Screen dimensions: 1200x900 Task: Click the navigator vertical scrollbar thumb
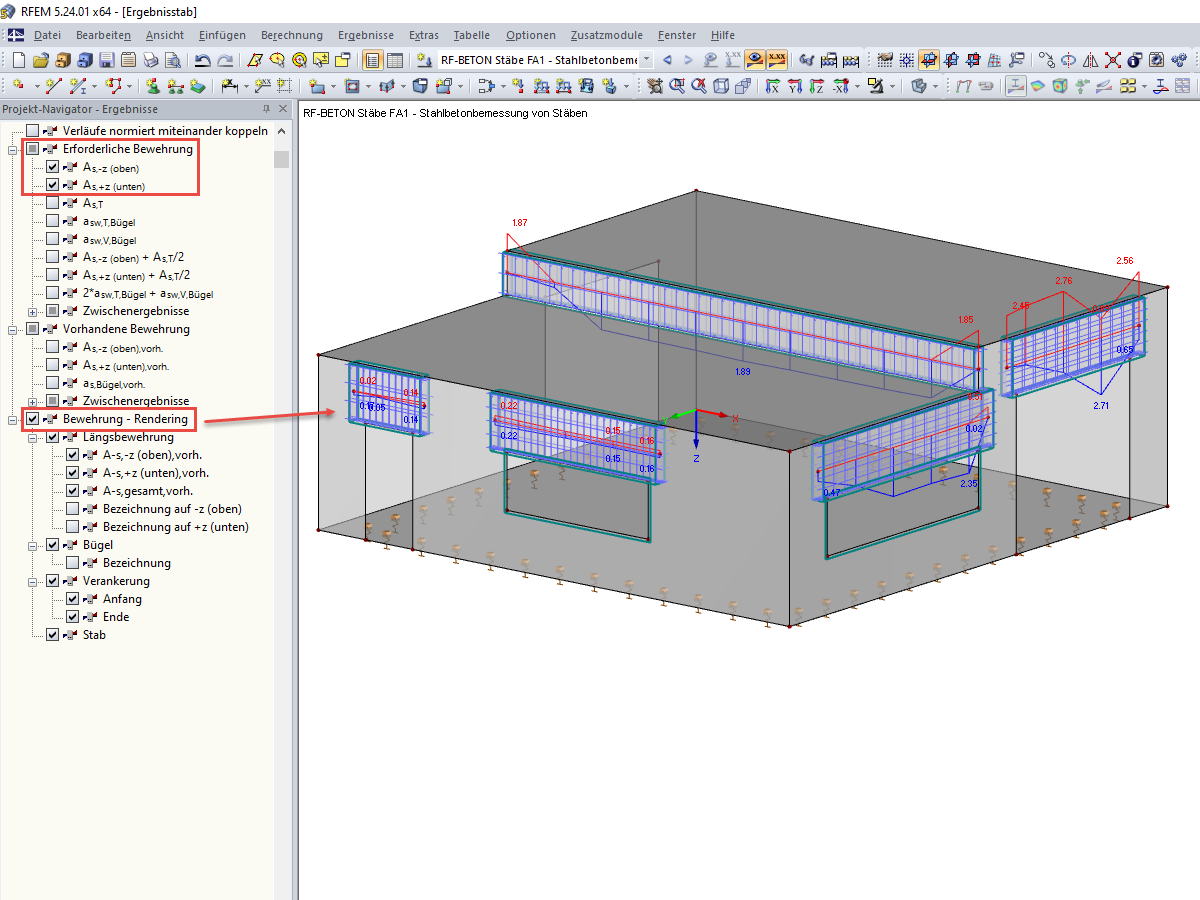point(282,159)
